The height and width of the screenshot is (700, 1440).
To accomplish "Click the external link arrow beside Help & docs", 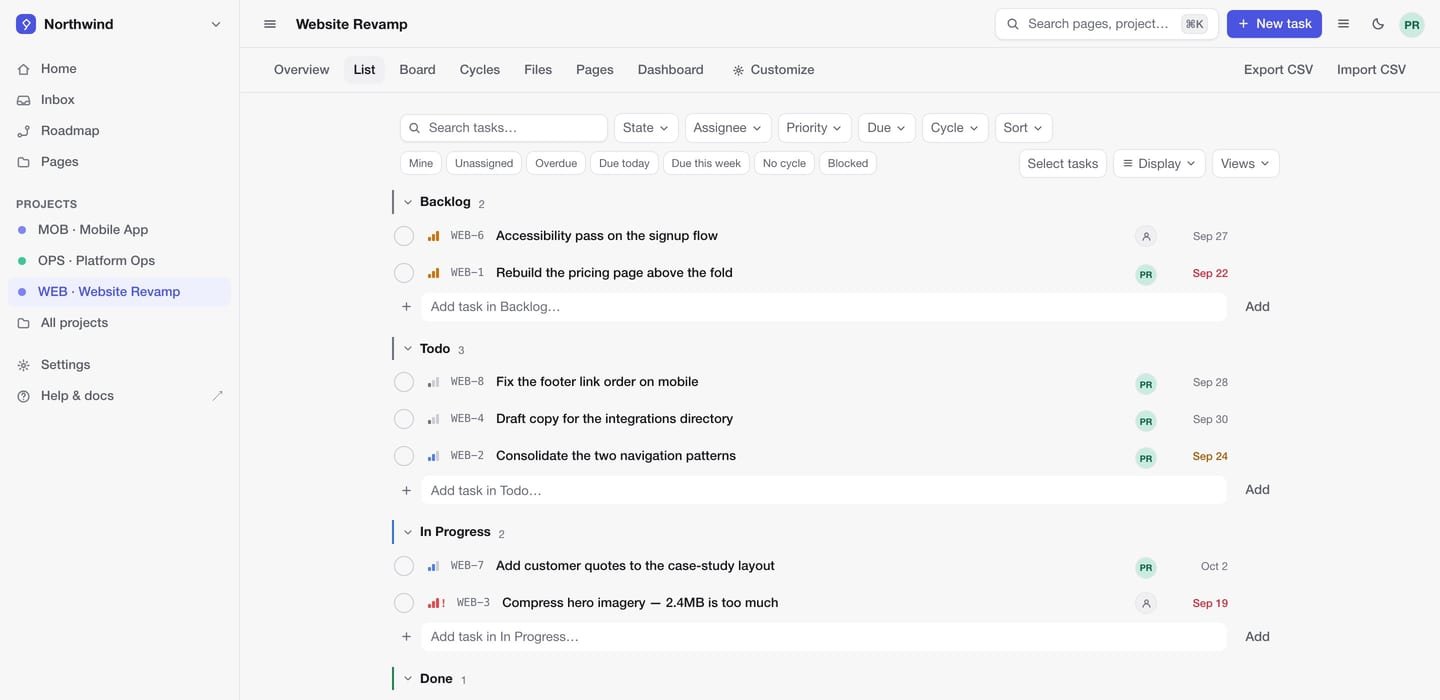I will (x=218, y=396).
